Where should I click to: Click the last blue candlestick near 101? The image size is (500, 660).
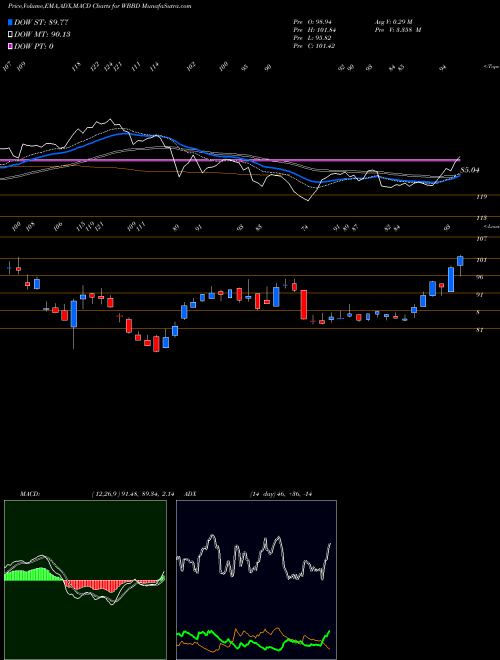pyautogui.click(x=460, y=261)
